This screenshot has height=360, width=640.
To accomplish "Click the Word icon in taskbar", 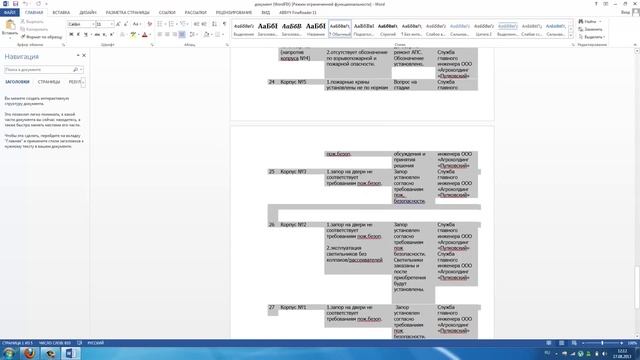I will coord(71,353).
